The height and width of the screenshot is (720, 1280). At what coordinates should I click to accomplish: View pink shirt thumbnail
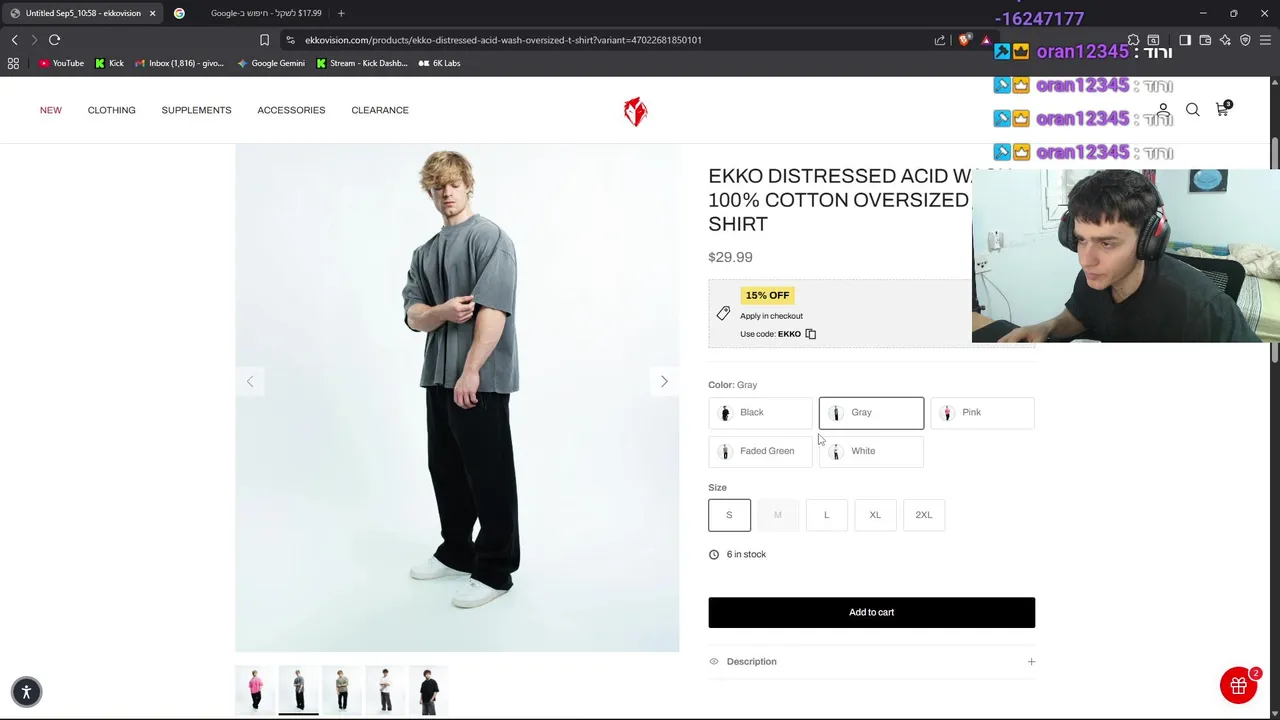click(x=256, y=690)
